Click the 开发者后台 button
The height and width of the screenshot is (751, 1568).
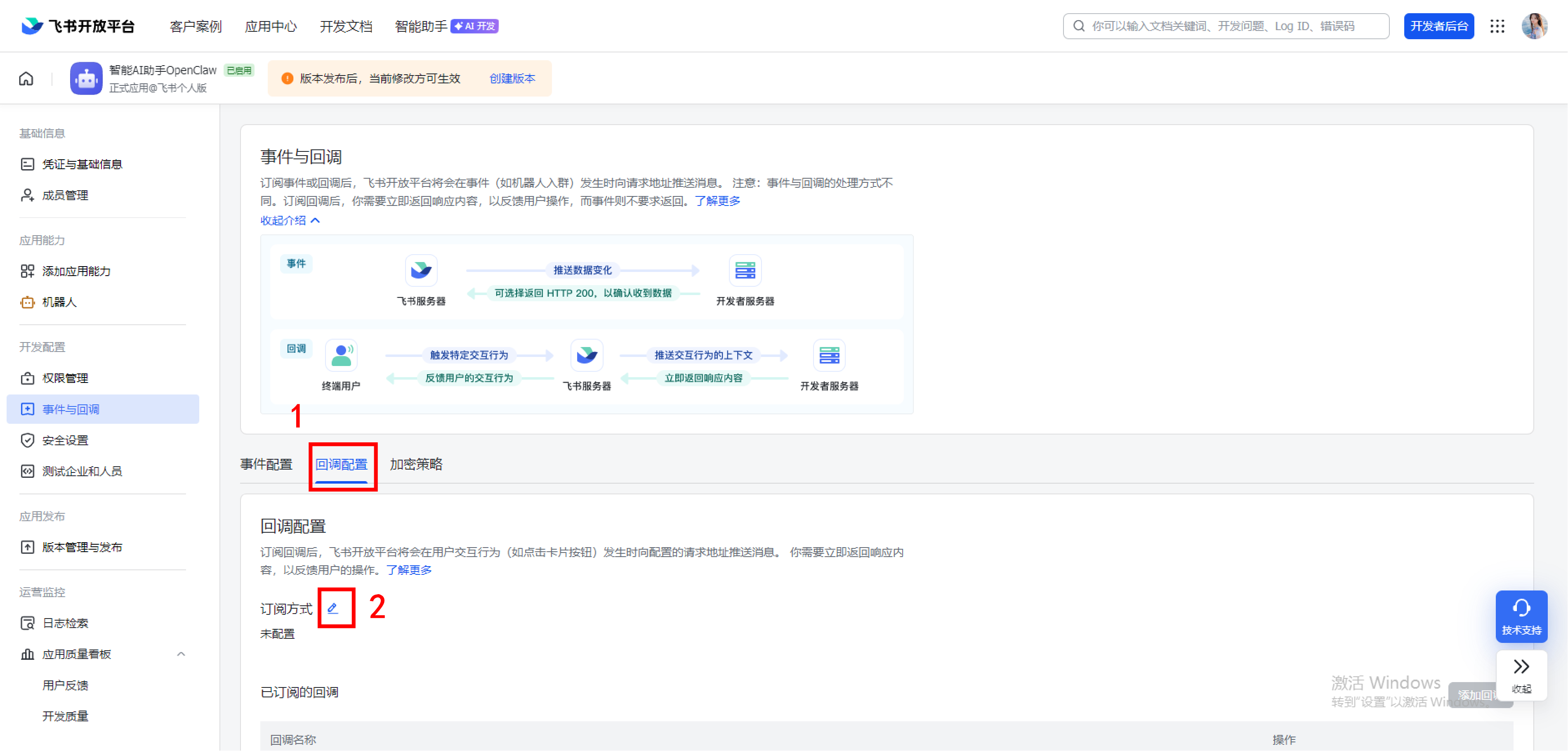point(1439,26)
